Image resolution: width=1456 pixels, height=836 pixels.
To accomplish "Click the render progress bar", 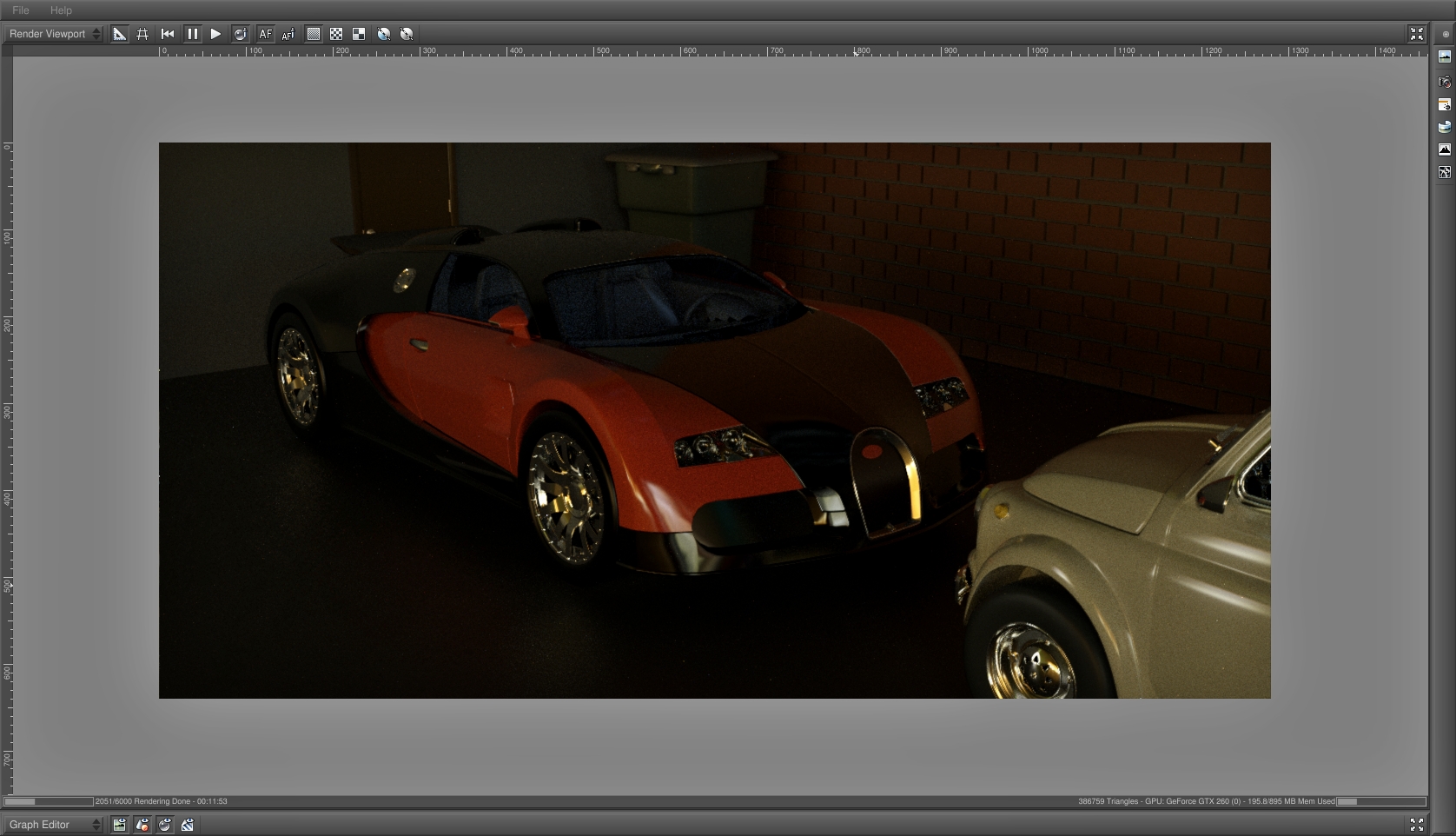I will click(x=49, y=801).
